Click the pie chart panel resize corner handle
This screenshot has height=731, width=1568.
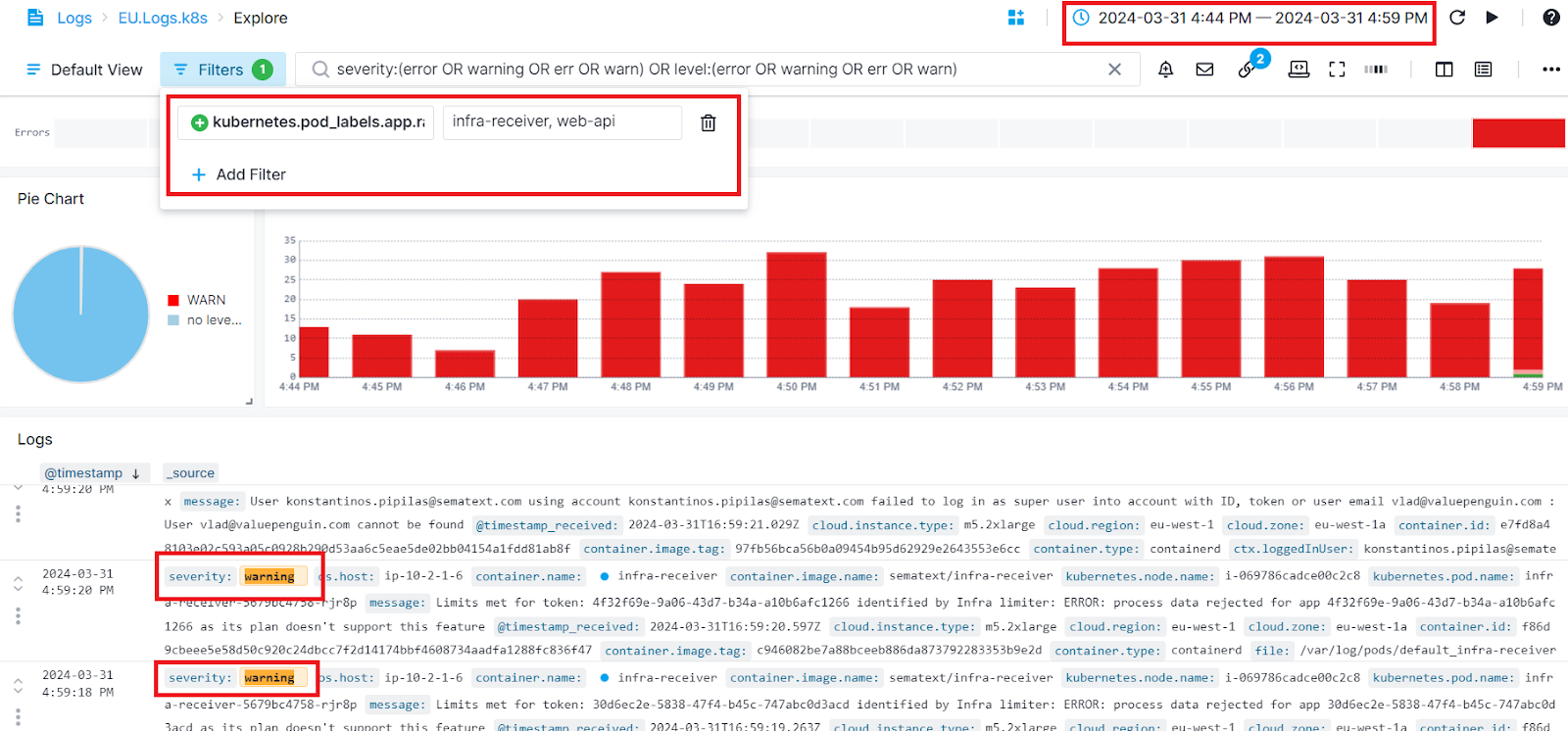(x=249, y=401)
